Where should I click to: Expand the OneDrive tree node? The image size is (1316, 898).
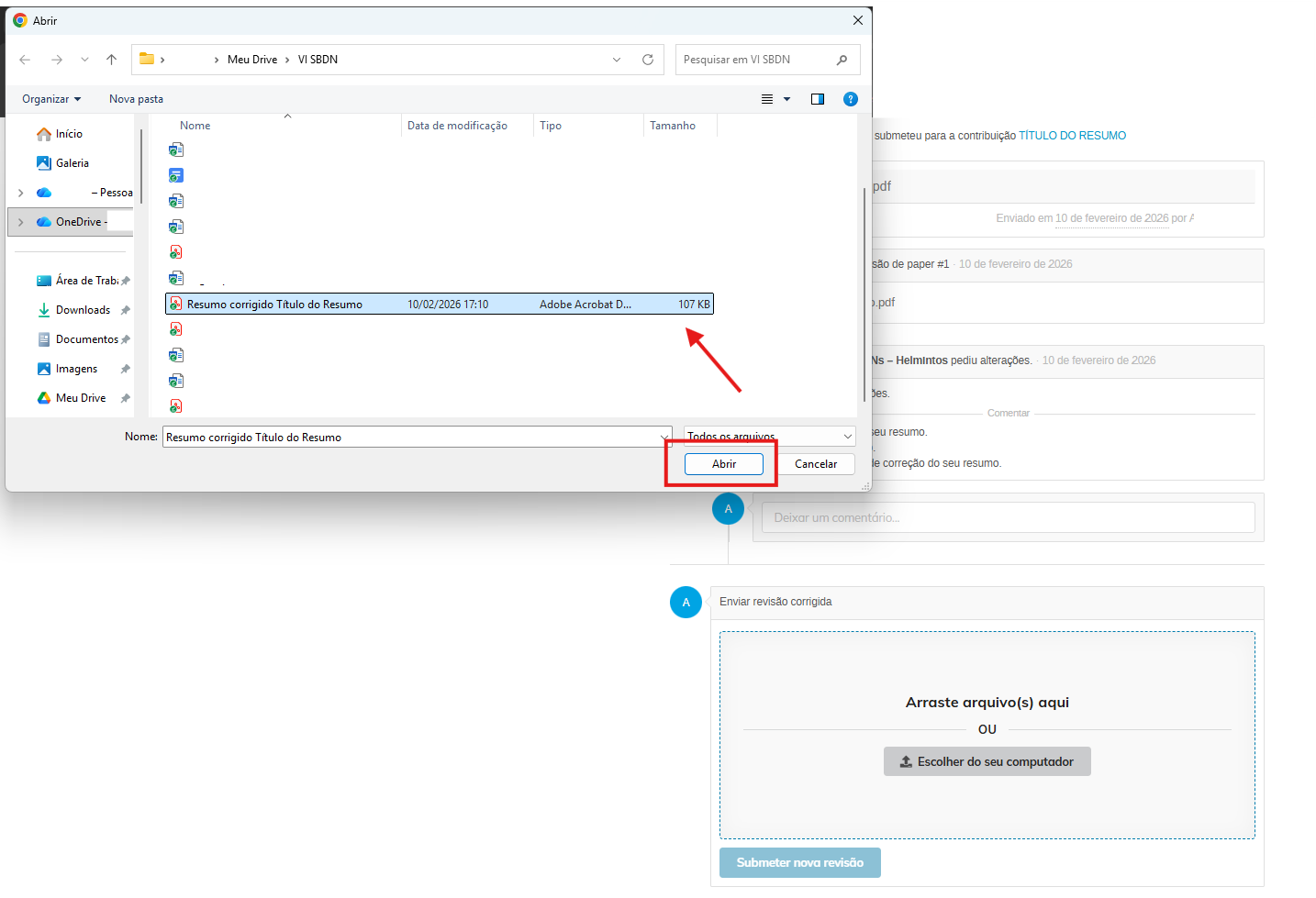(21, 222)
